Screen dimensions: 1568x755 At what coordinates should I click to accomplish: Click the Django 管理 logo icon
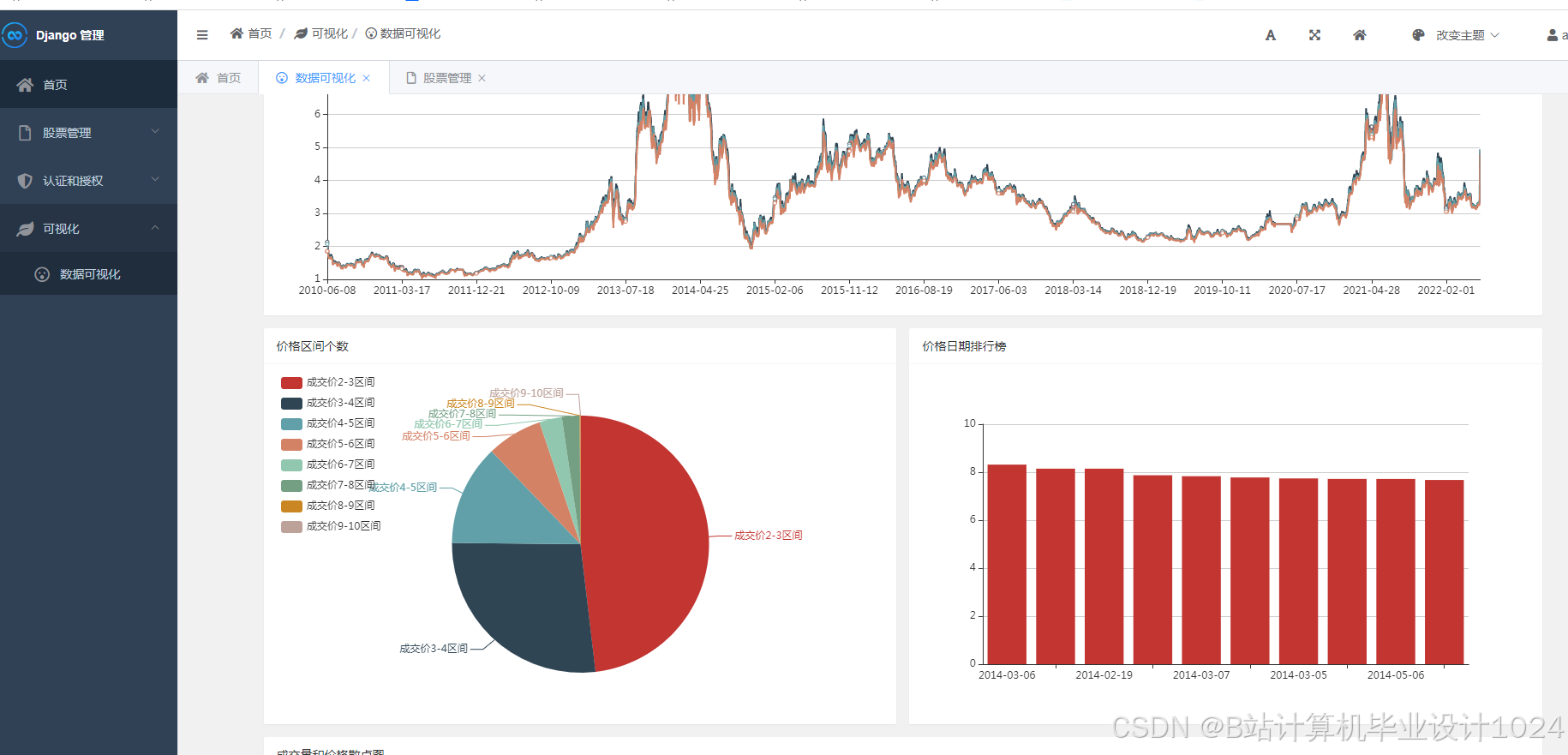pyautogui.click(x=15, y=35)
